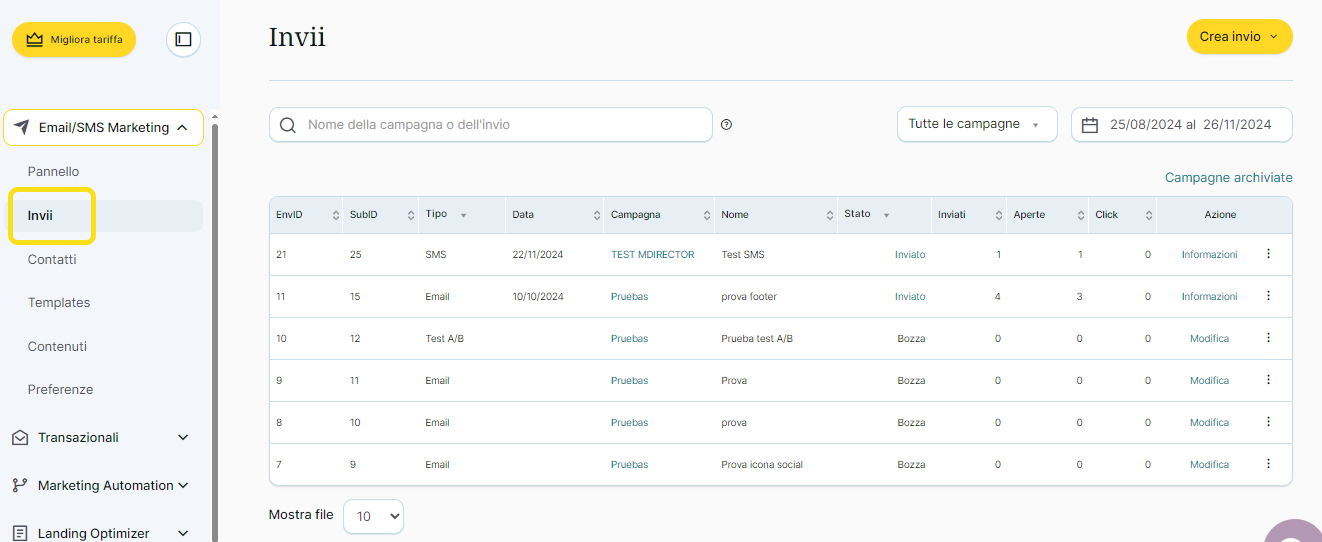Sort table by EnvID column arrows
The height and width of the screenshot is (542, 1322).
[335, 215]
